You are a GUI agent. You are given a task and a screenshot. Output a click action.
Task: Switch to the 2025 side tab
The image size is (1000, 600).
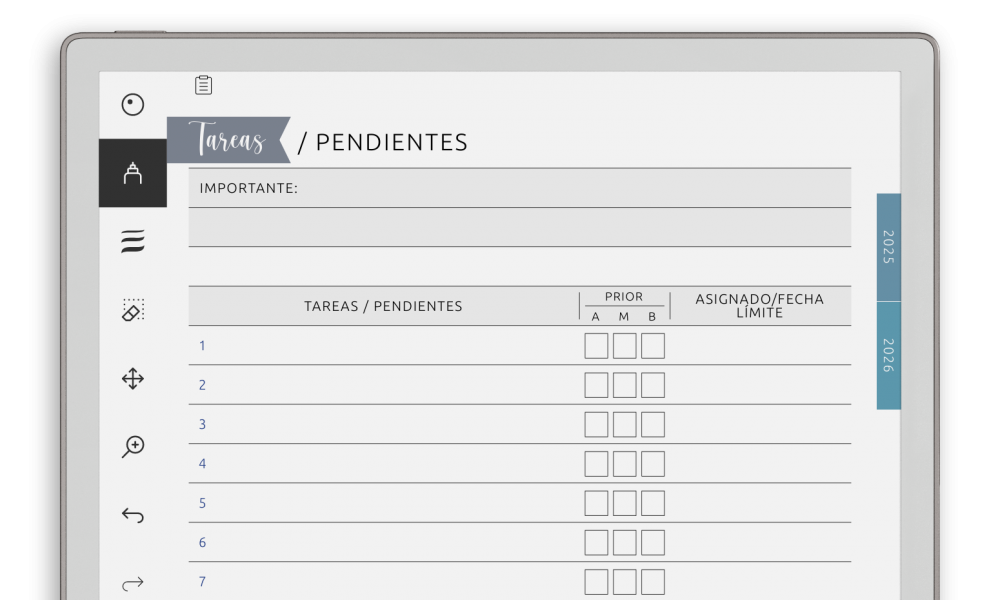point(888,247)
